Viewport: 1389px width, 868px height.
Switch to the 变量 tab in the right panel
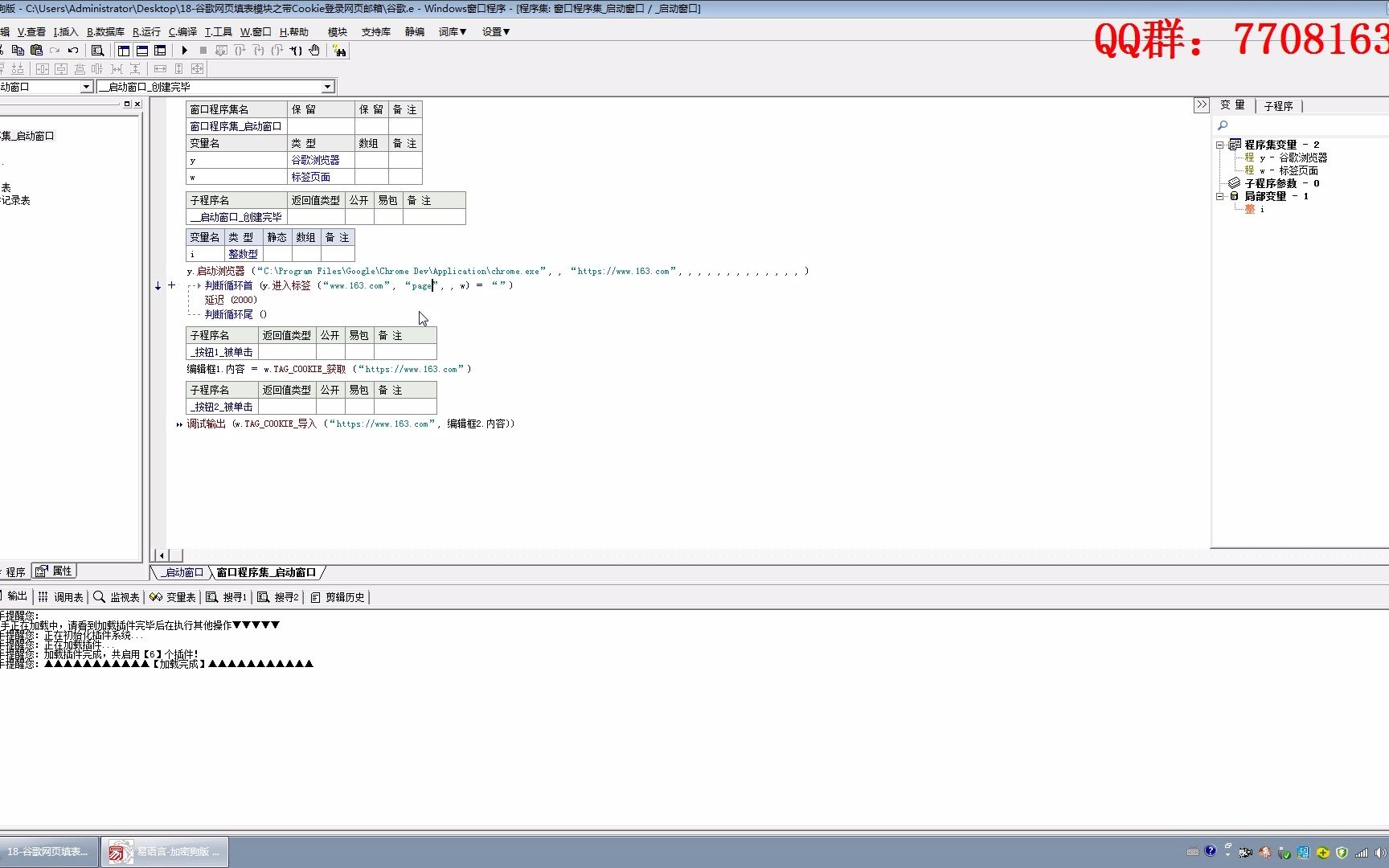[1232, 105]
